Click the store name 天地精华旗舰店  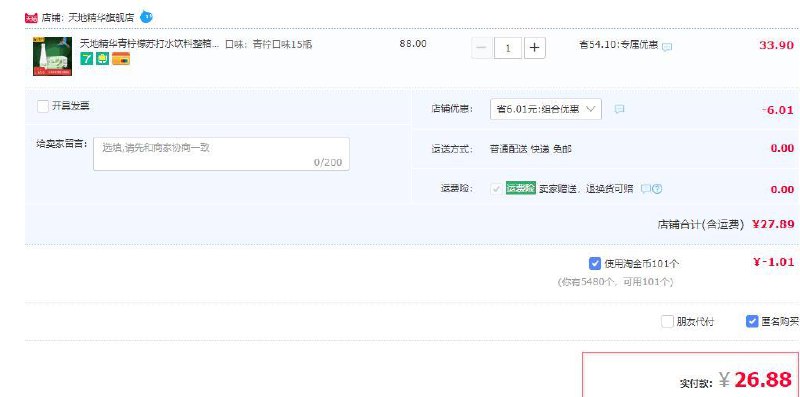[101, 18]
